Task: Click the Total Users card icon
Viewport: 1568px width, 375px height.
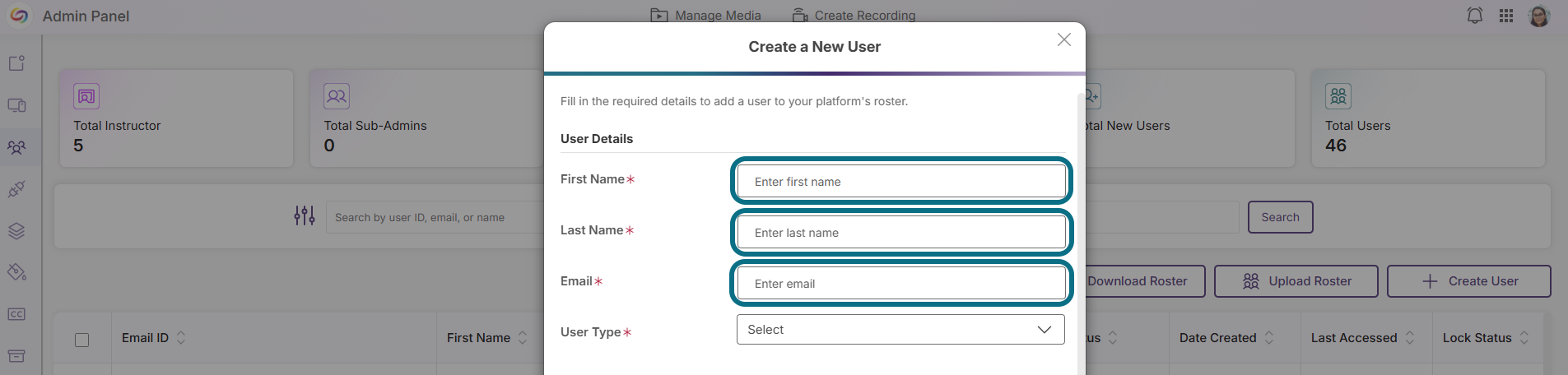Action: [1338, 96]
